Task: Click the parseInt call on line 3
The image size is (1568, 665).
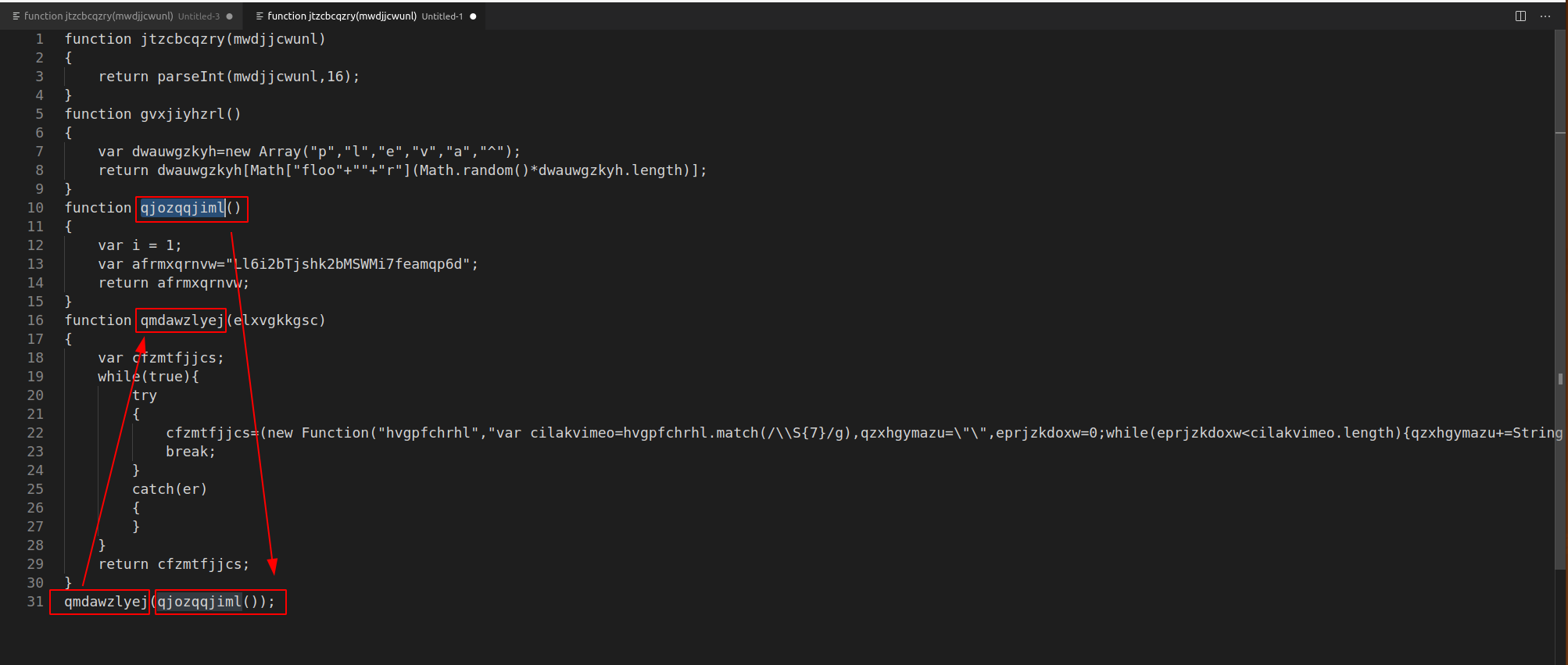Action: (191, 77)
